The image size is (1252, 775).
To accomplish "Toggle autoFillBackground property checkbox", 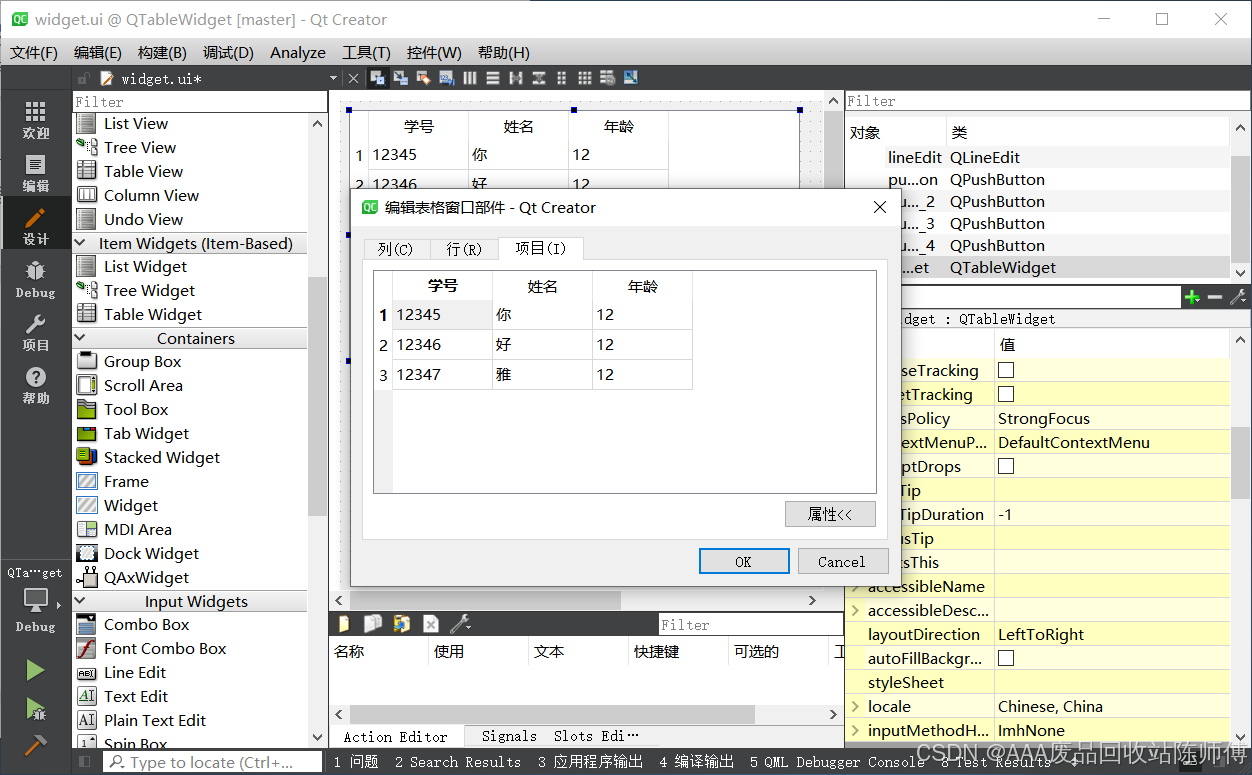I will pos(1006,658).
